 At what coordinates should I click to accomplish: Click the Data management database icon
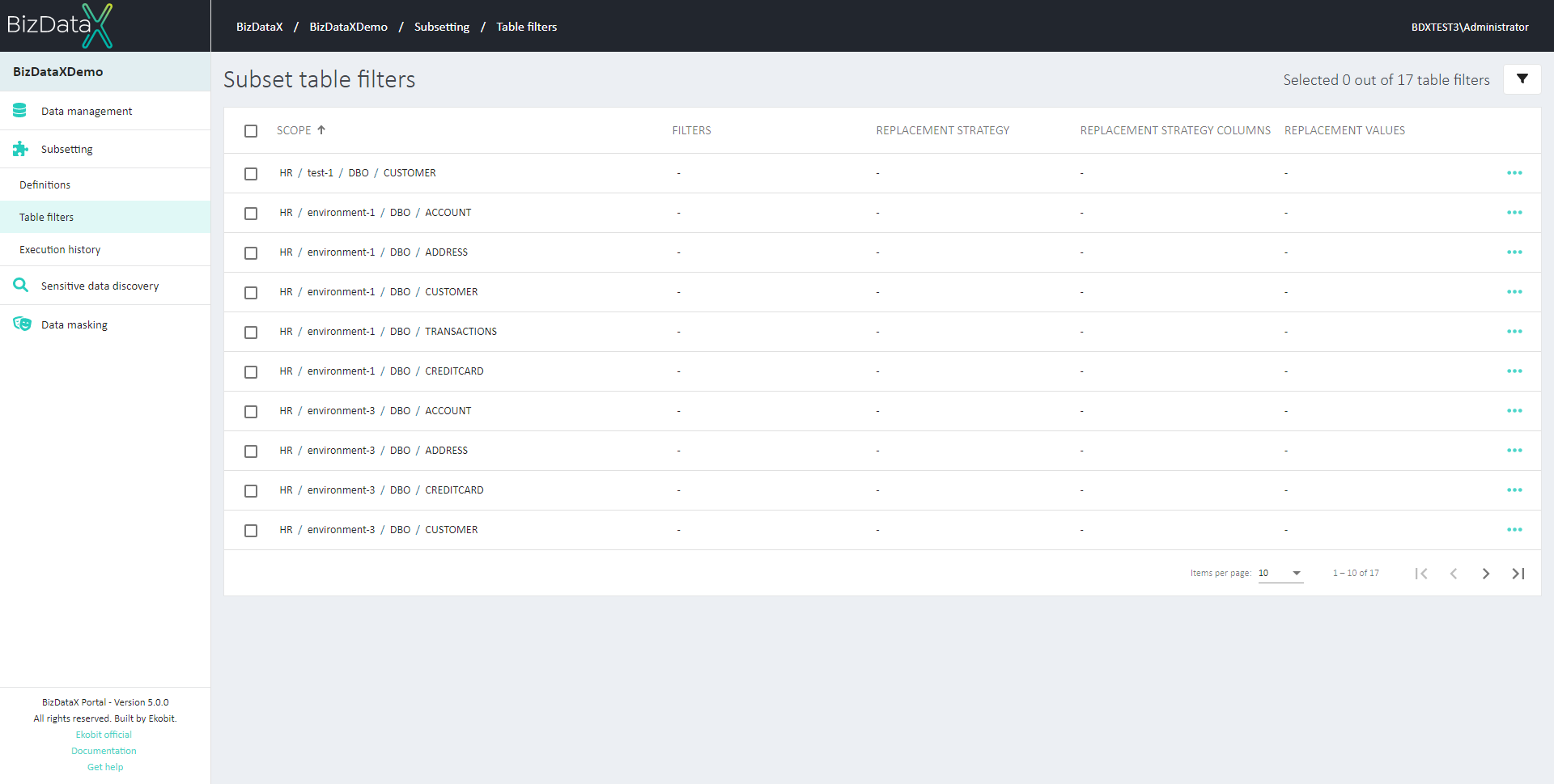tap(20, 111)
